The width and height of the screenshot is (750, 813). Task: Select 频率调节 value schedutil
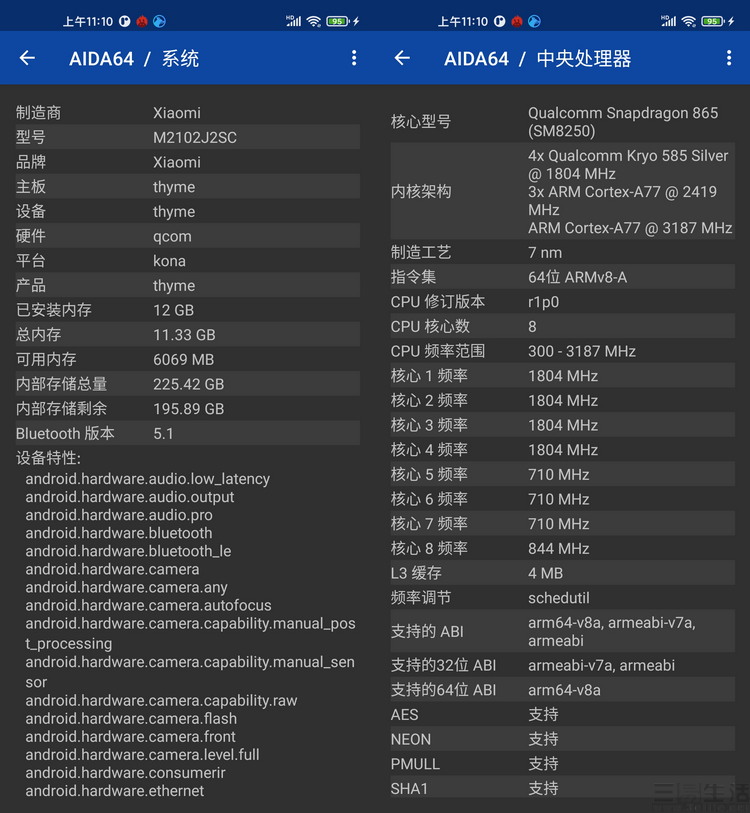coord(559,598)
